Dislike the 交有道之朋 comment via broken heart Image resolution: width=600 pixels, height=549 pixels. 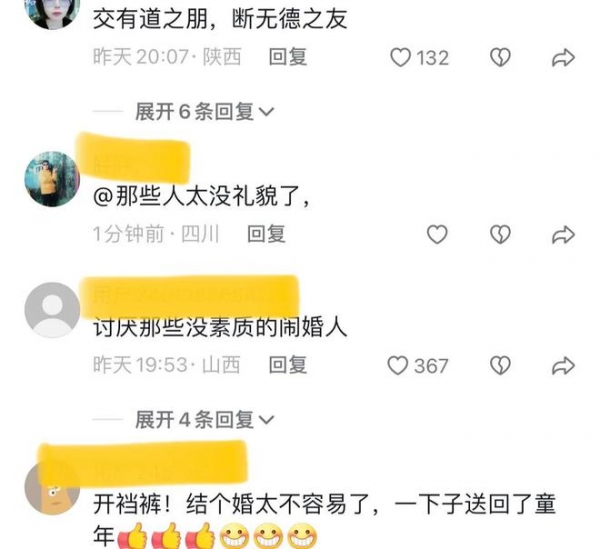[501, 58]
